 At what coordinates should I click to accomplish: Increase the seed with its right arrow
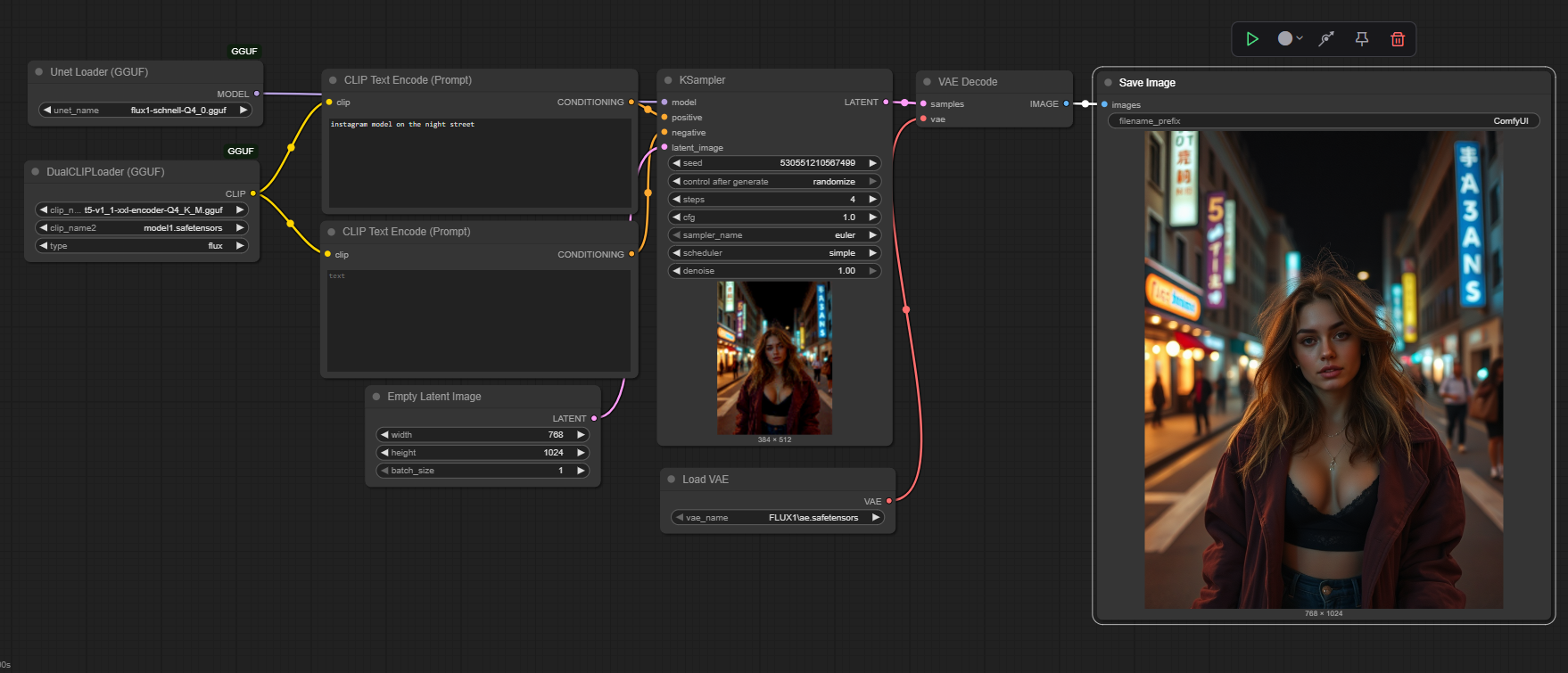tap(872, 163)
